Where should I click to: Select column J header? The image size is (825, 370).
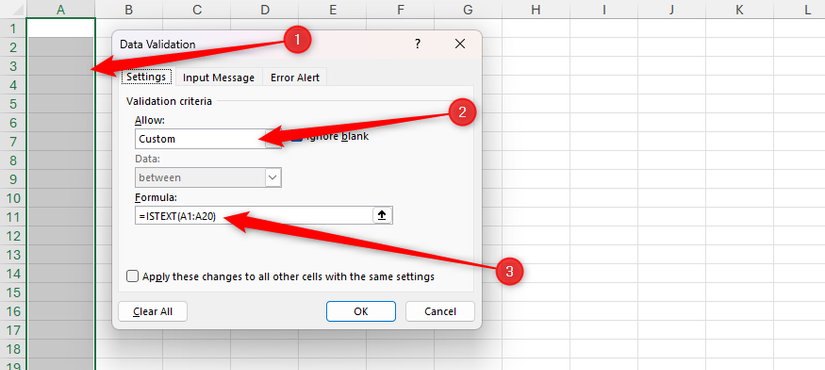pos(671,9)
